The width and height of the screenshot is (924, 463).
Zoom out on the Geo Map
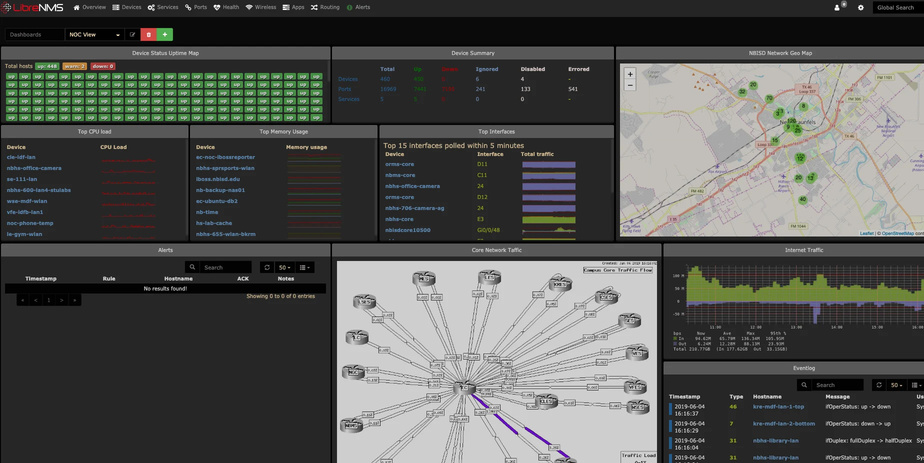coord(630,85)
